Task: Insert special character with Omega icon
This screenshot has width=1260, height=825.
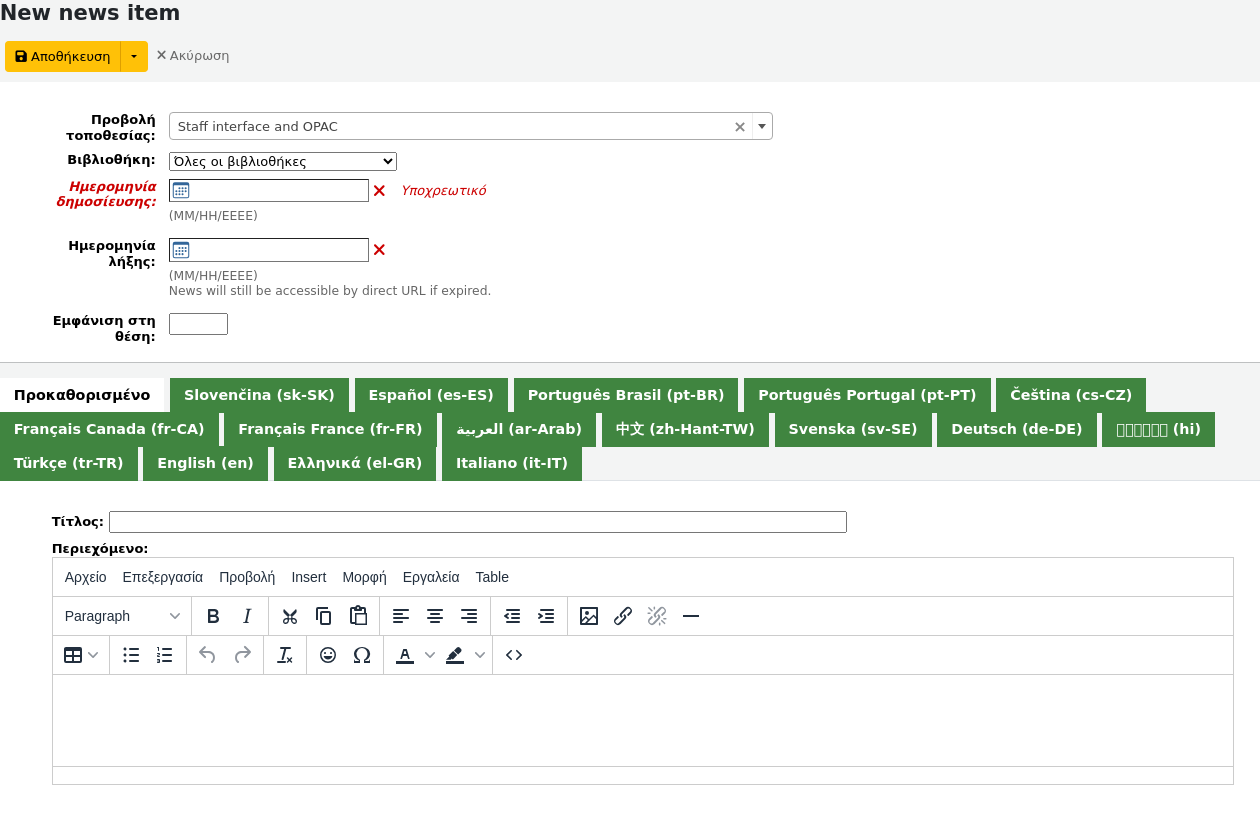Action: [x=362, y=655]
